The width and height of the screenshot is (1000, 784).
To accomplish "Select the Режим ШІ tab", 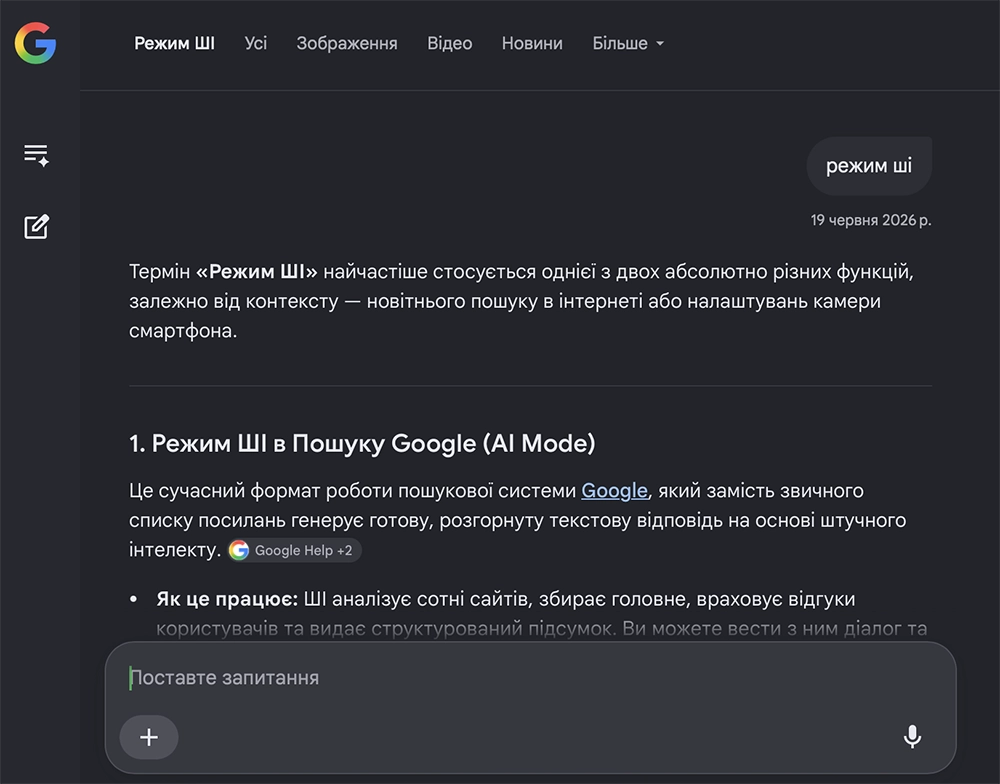I will pos(174,43).
